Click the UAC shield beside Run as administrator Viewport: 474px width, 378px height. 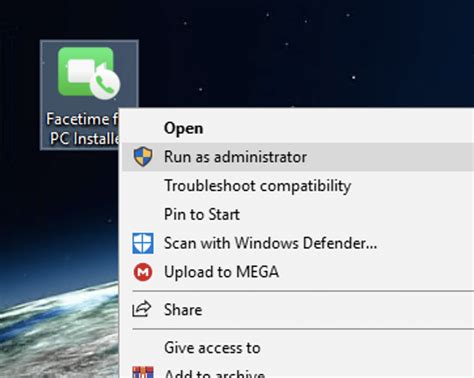tap(143, 157)
